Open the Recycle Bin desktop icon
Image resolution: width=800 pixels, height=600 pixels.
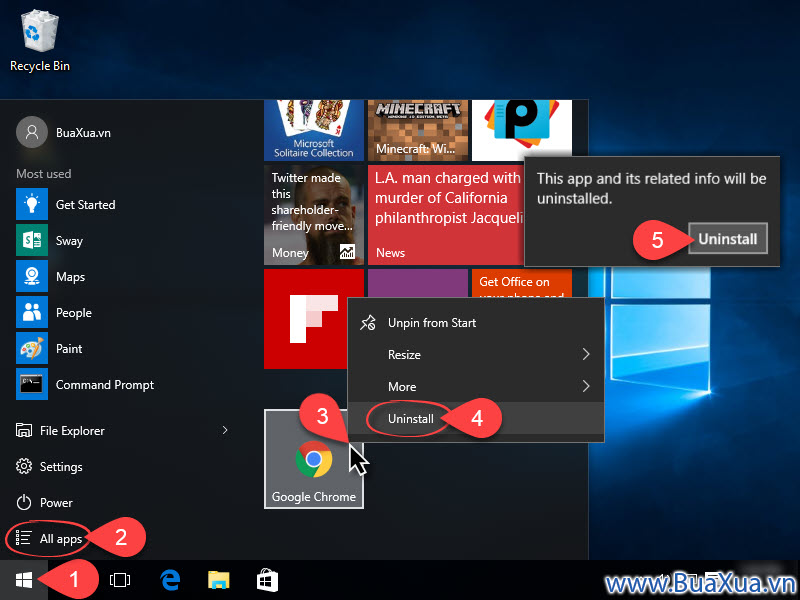[39, 41]
